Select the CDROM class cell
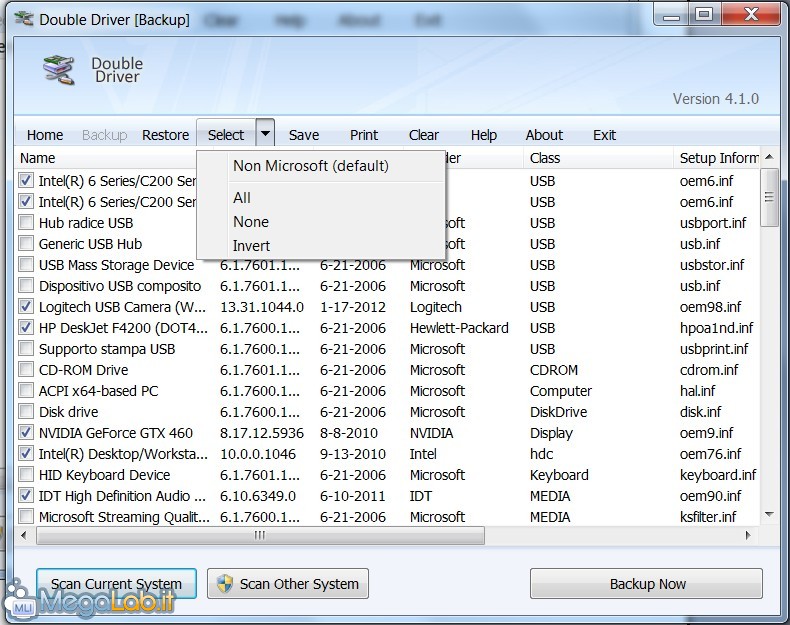 (554, 370)
